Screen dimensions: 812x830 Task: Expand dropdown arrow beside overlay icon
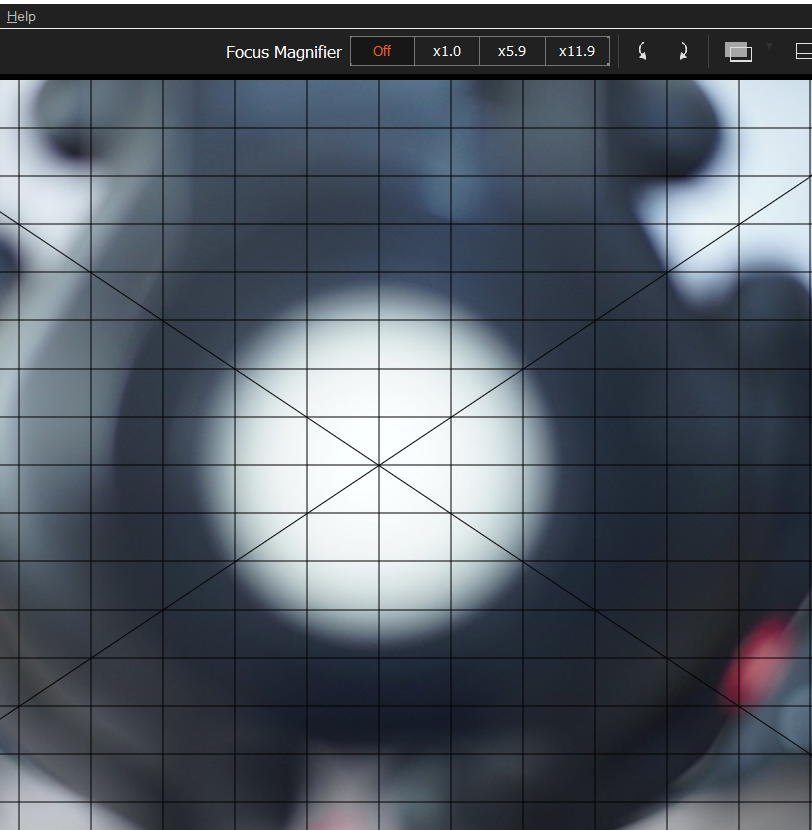[769, 46]
